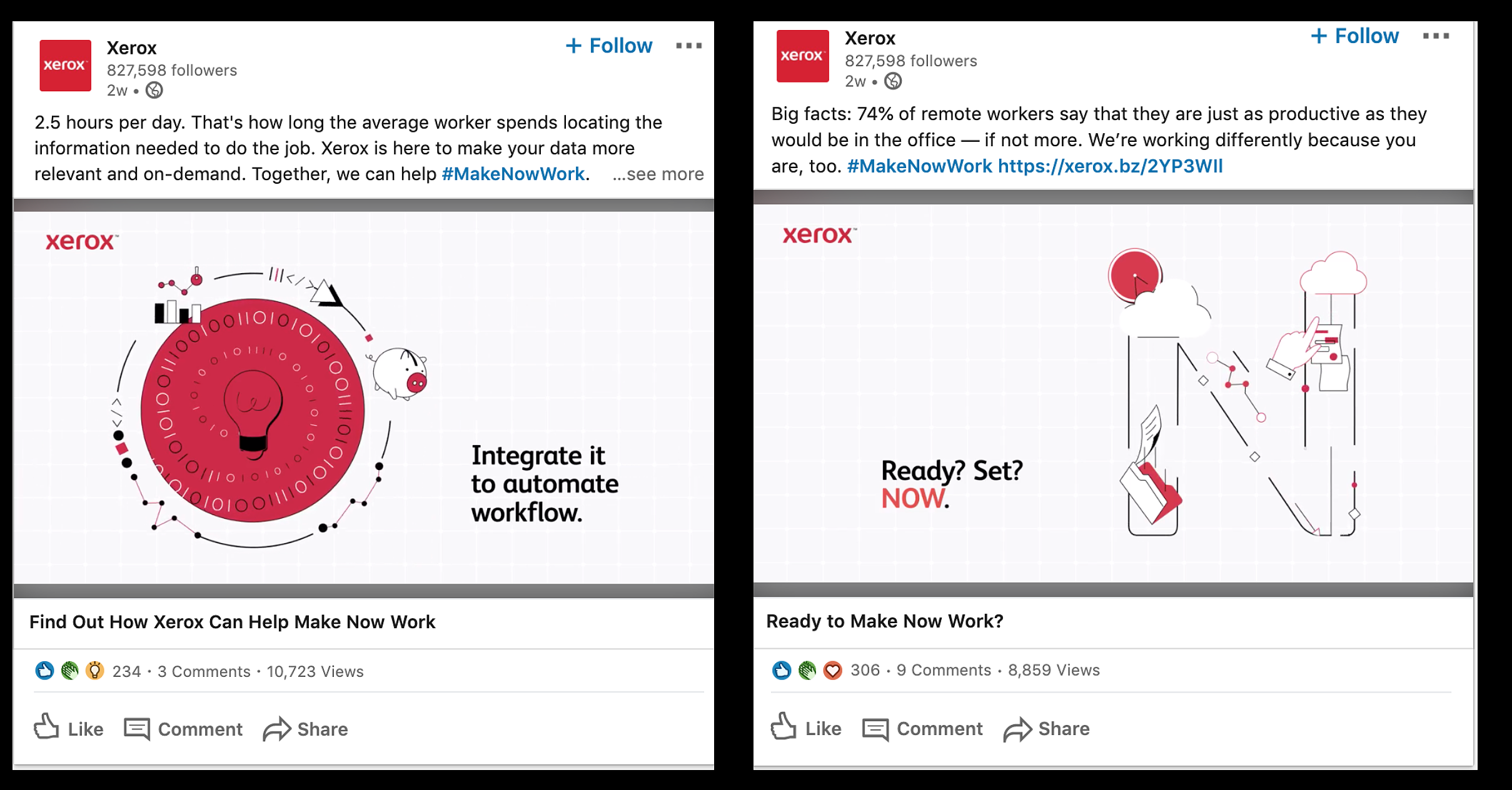This screenshot has width=1512, height=790.
Task: Click the #MakeNowWork hashtag in right post
Action: pyautogui.click(x=919, y=166)
